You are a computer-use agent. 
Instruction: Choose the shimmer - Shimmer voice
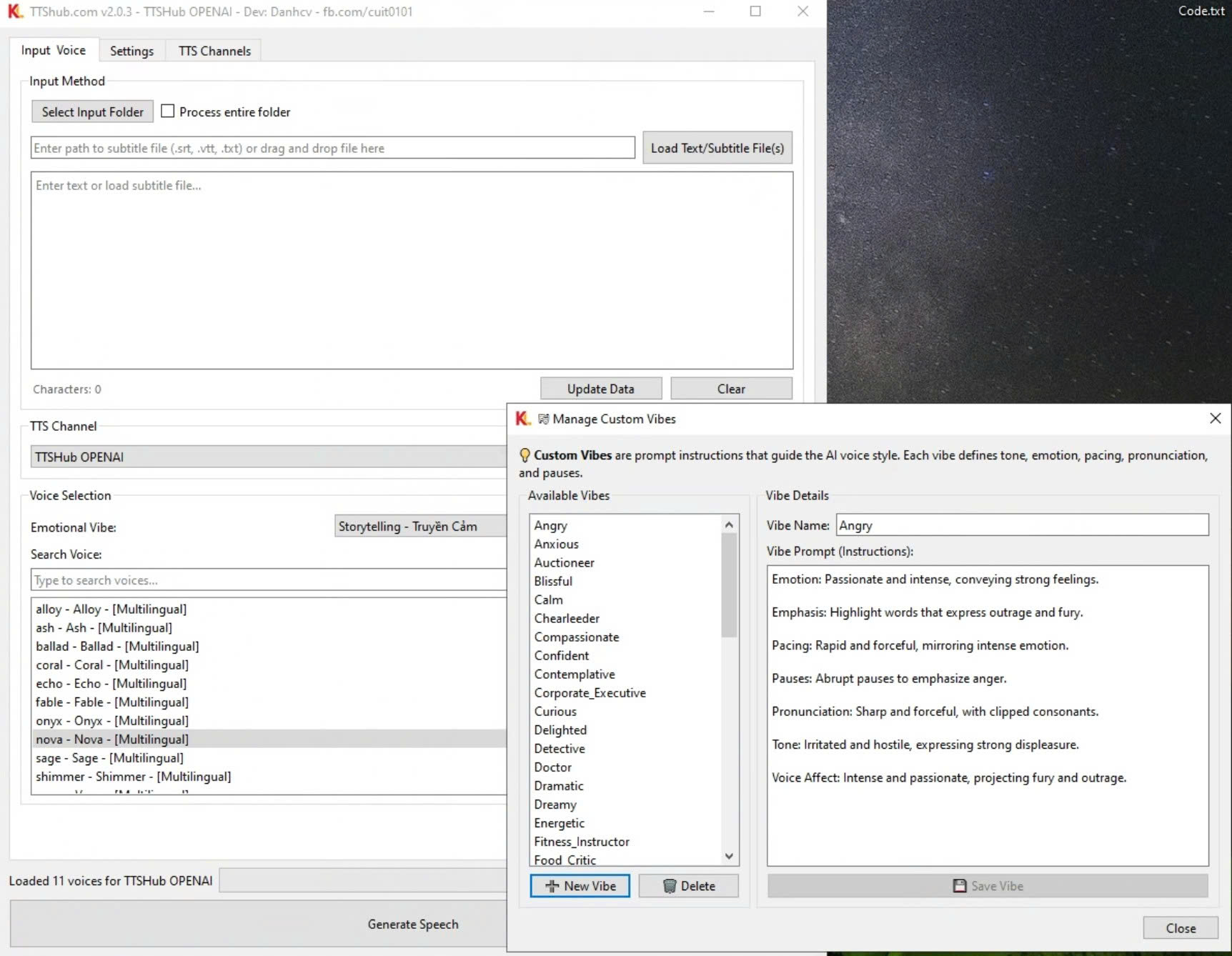270,776
